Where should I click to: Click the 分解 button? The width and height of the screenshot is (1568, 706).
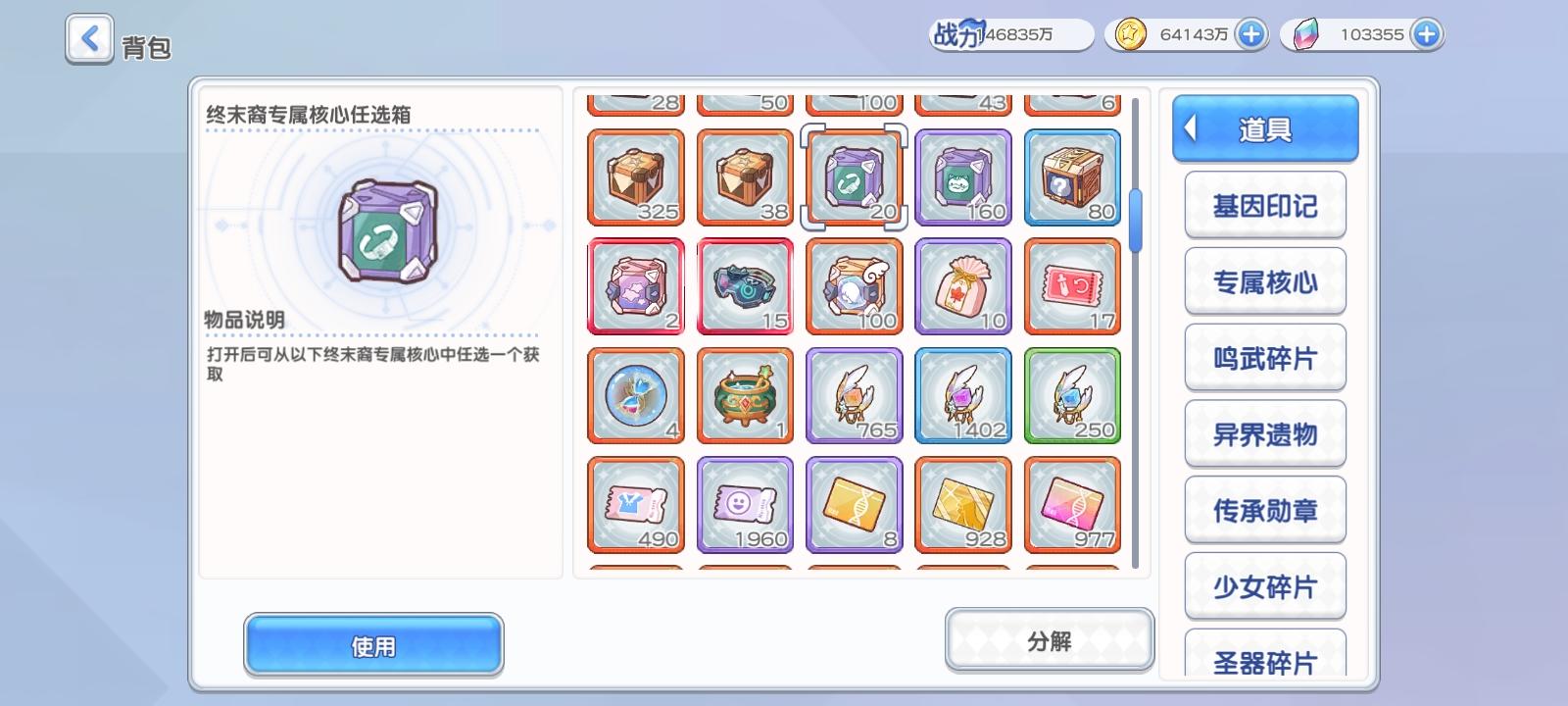coord(1050,640)
